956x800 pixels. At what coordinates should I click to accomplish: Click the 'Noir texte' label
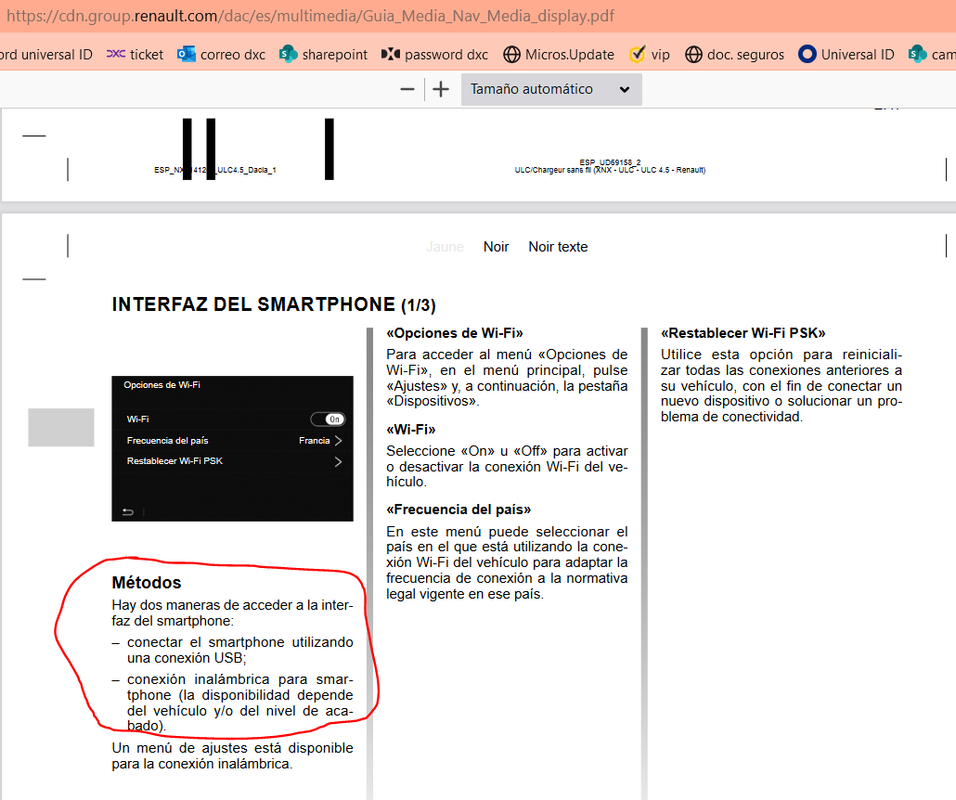pos(558,247)
